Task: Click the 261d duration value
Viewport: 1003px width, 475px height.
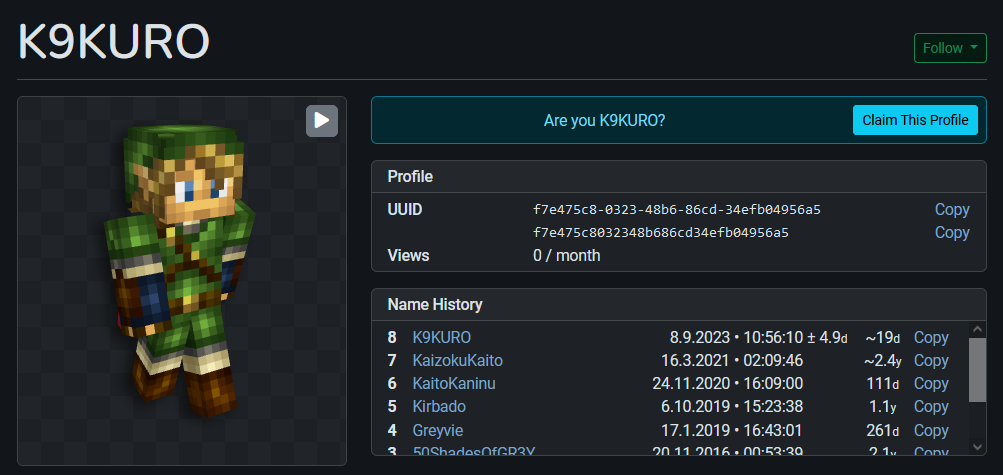Action: tap(883, 430)
